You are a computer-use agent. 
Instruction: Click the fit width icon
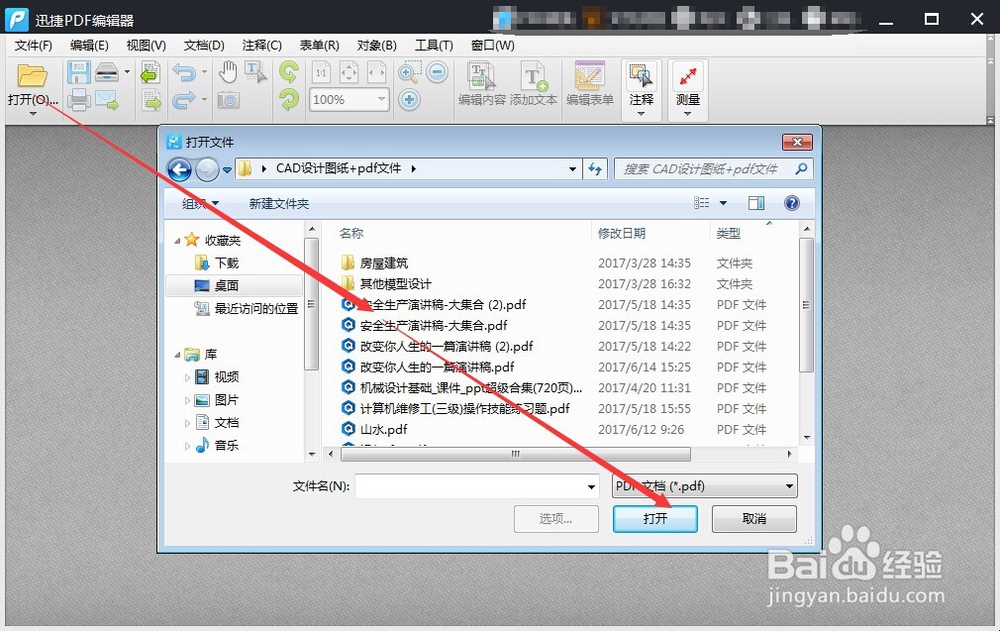(377, 72)
